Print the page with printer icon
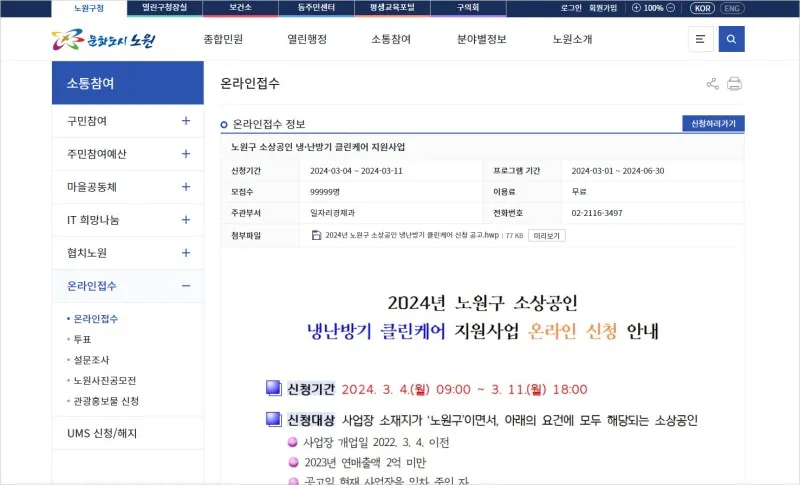The width and height of the screenshot is (800, 485). coord(735,84)
